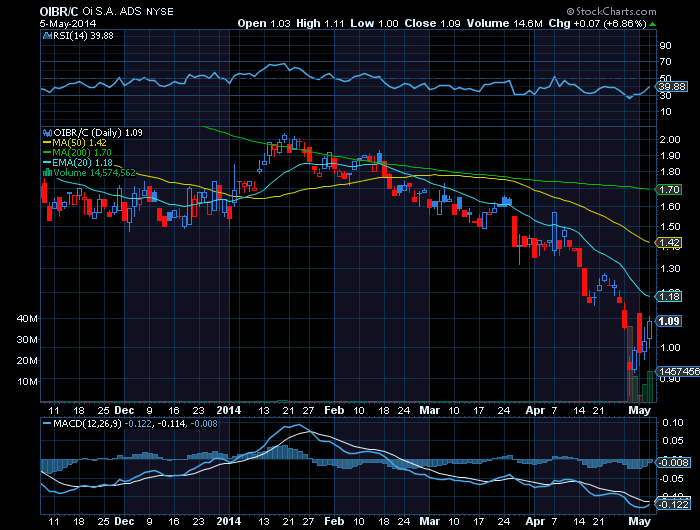Click the Chg +0.07 (+6.86%) value
700x530 pixels.
pyautogui.click(x=597, y=23)
